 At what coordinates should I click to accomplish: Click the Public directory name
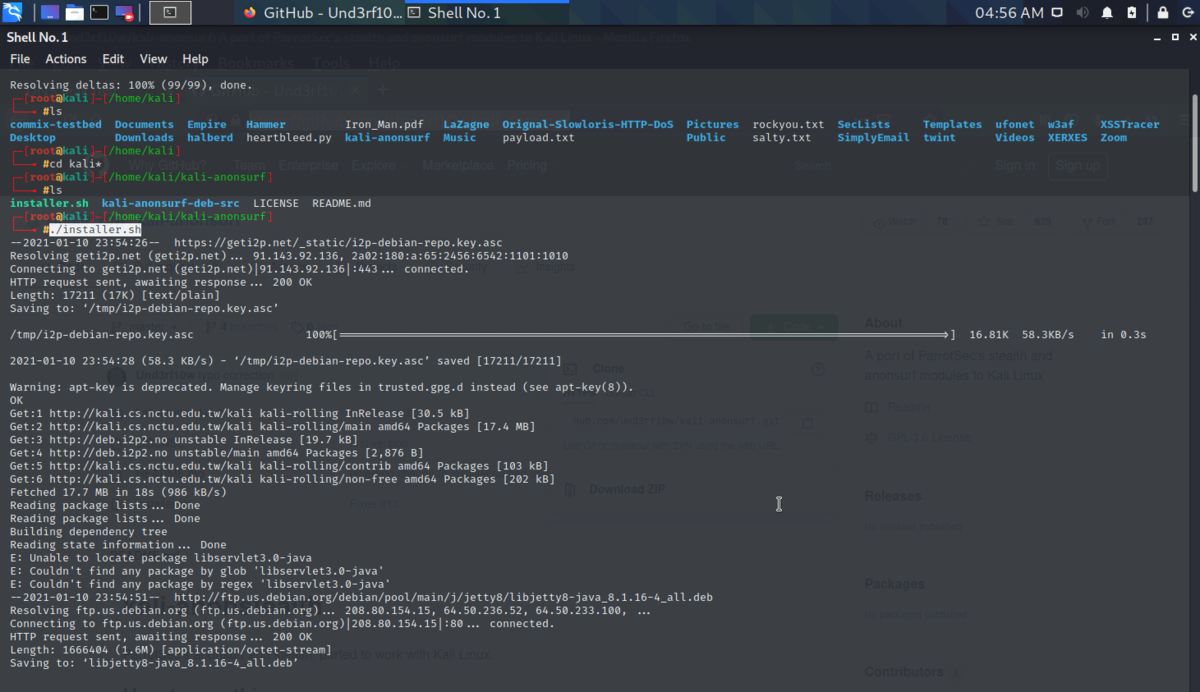706,138
